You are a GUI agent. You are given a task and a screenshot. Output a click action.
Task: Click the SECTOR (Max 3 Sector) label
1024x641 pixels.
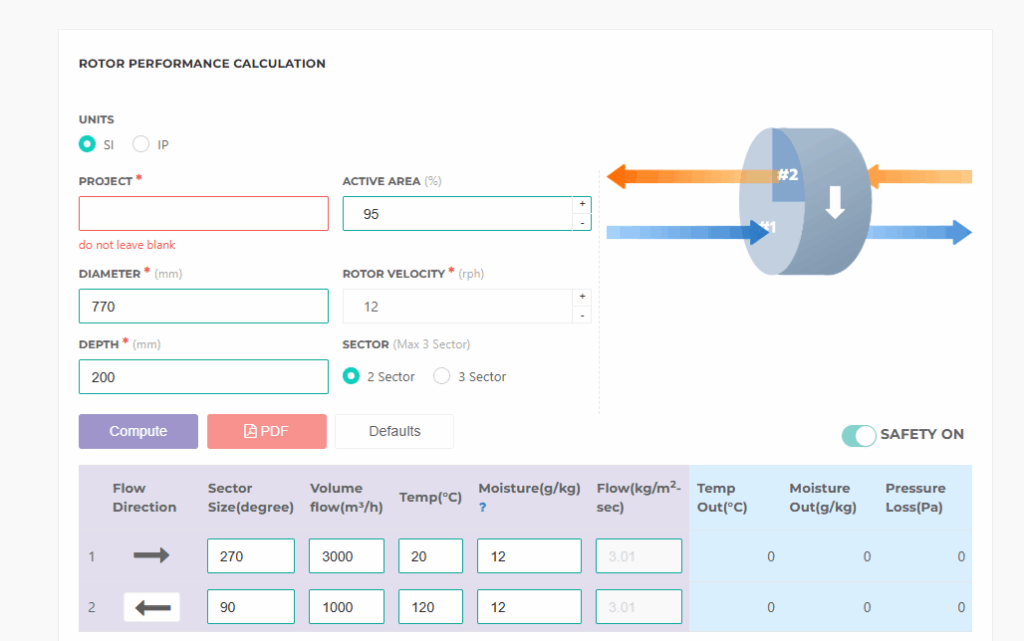click(406, 344)
